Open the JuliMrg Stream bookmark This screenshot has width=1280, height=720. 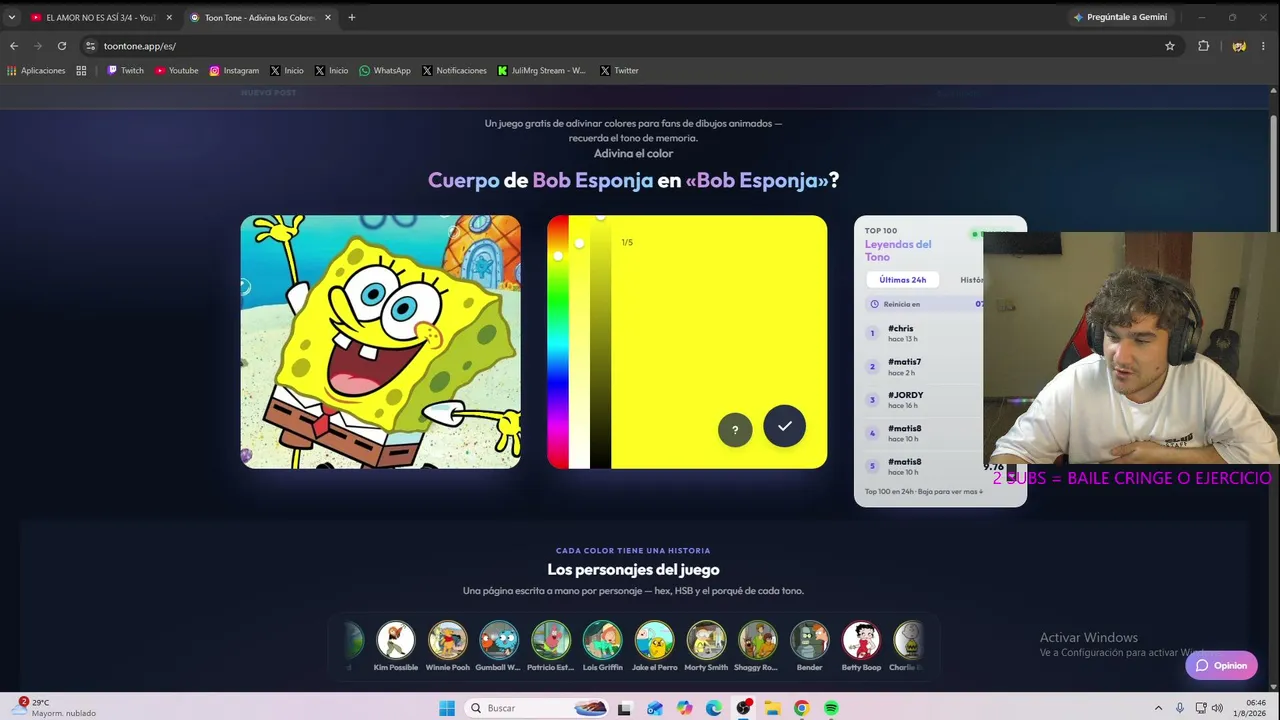click(542, 71)
